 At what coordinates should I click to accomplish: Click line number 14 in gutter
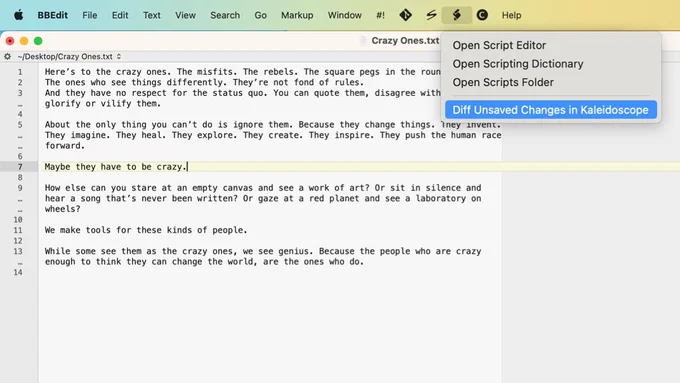point(18,273)
